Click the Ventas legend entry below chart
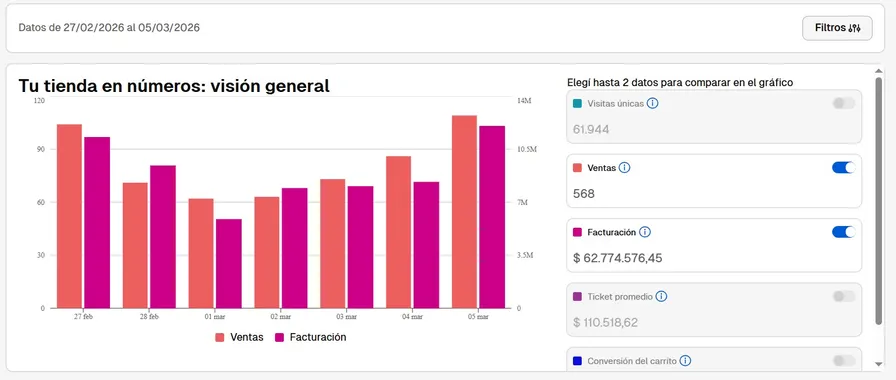 point(239,337)
